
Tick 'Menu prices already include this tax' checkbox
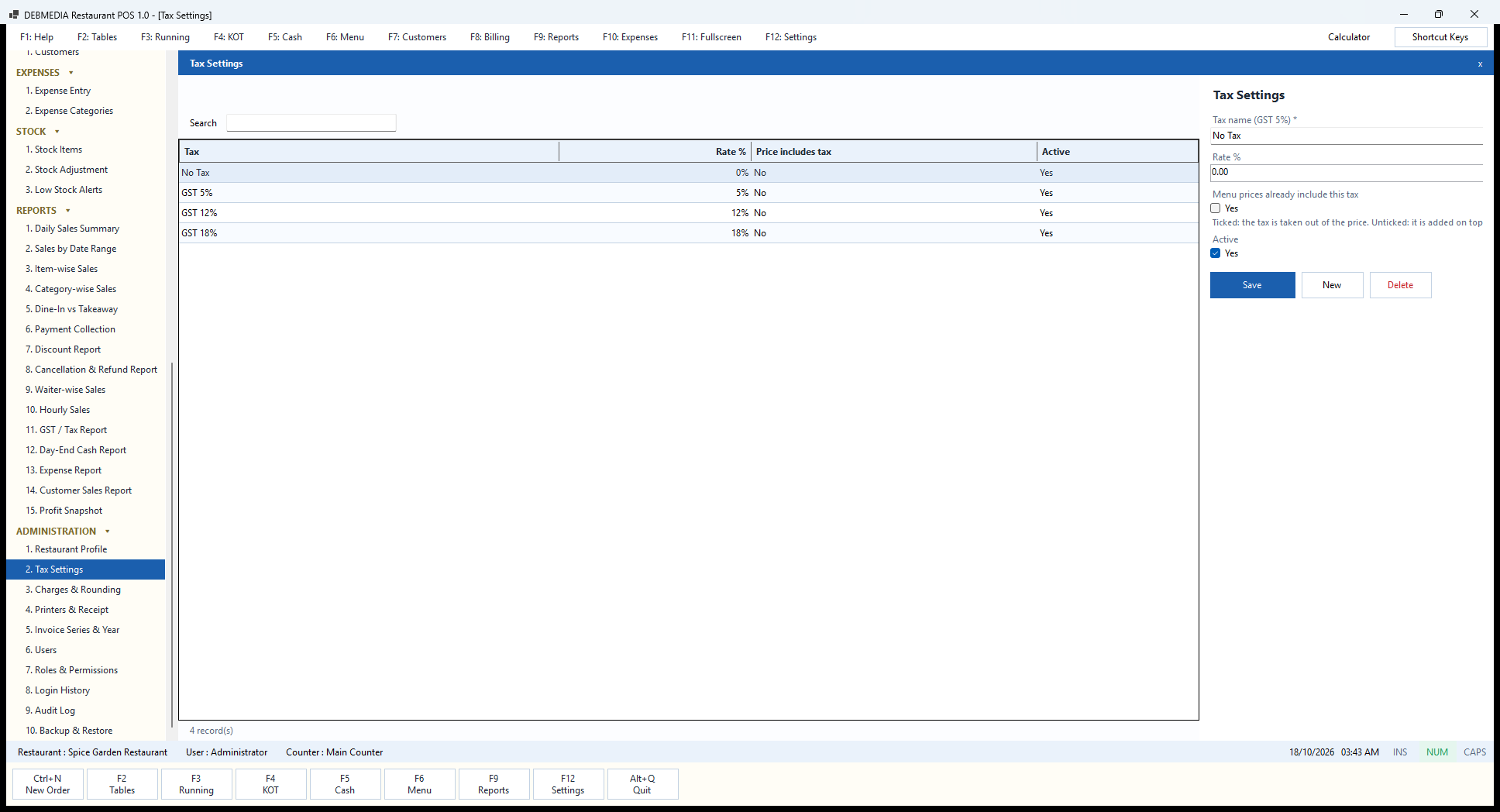[1216, 208]
